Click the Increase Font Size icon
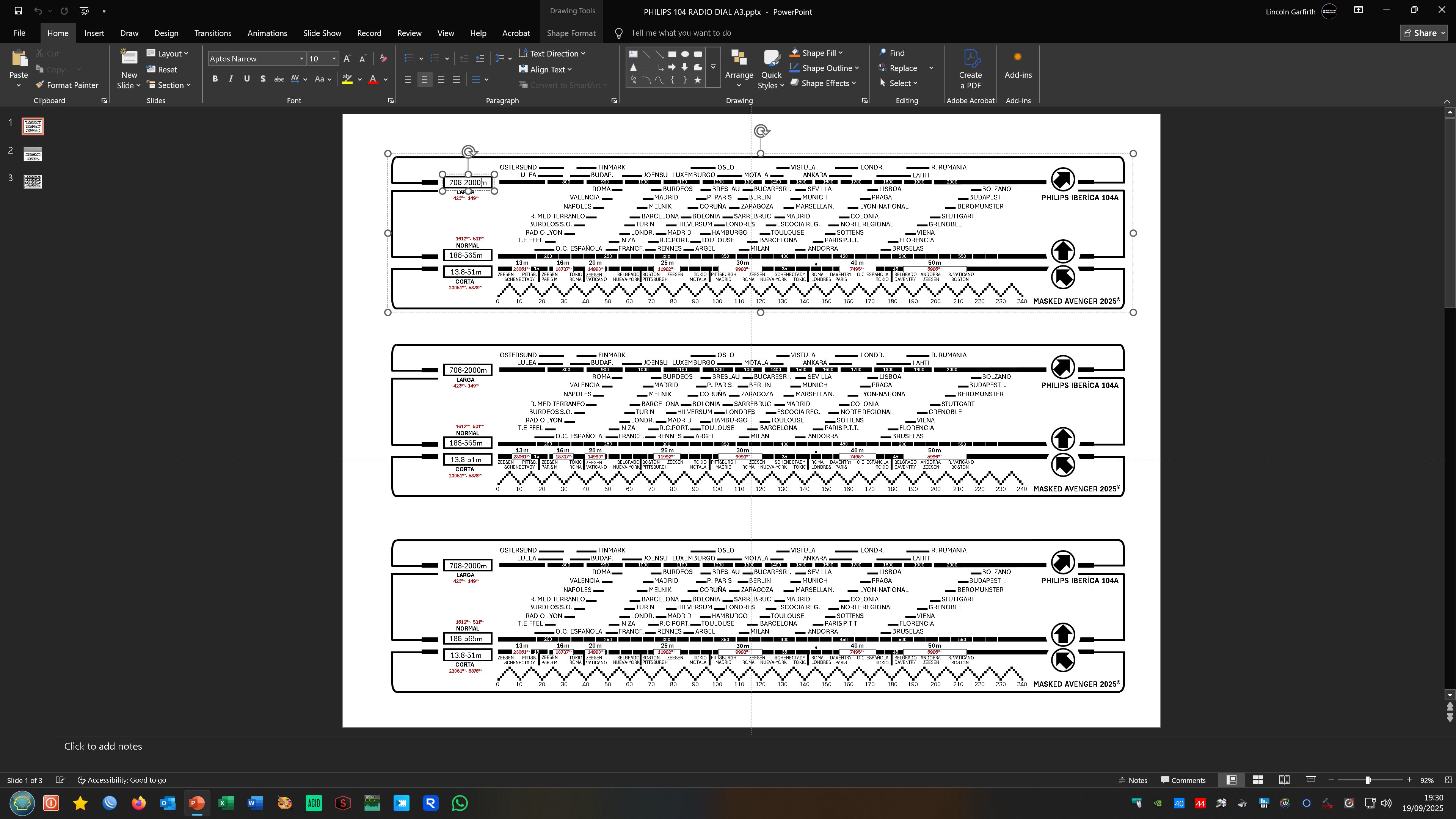 [x=347, y=58]
